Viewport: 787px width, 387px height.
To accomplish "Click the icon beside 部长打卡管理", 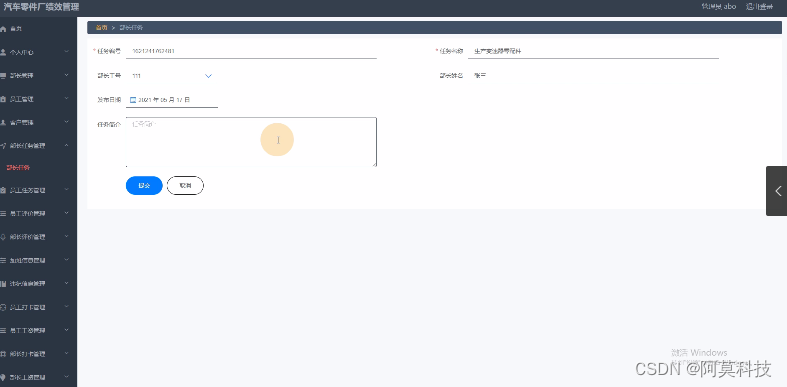I will (x=3, y=354).
